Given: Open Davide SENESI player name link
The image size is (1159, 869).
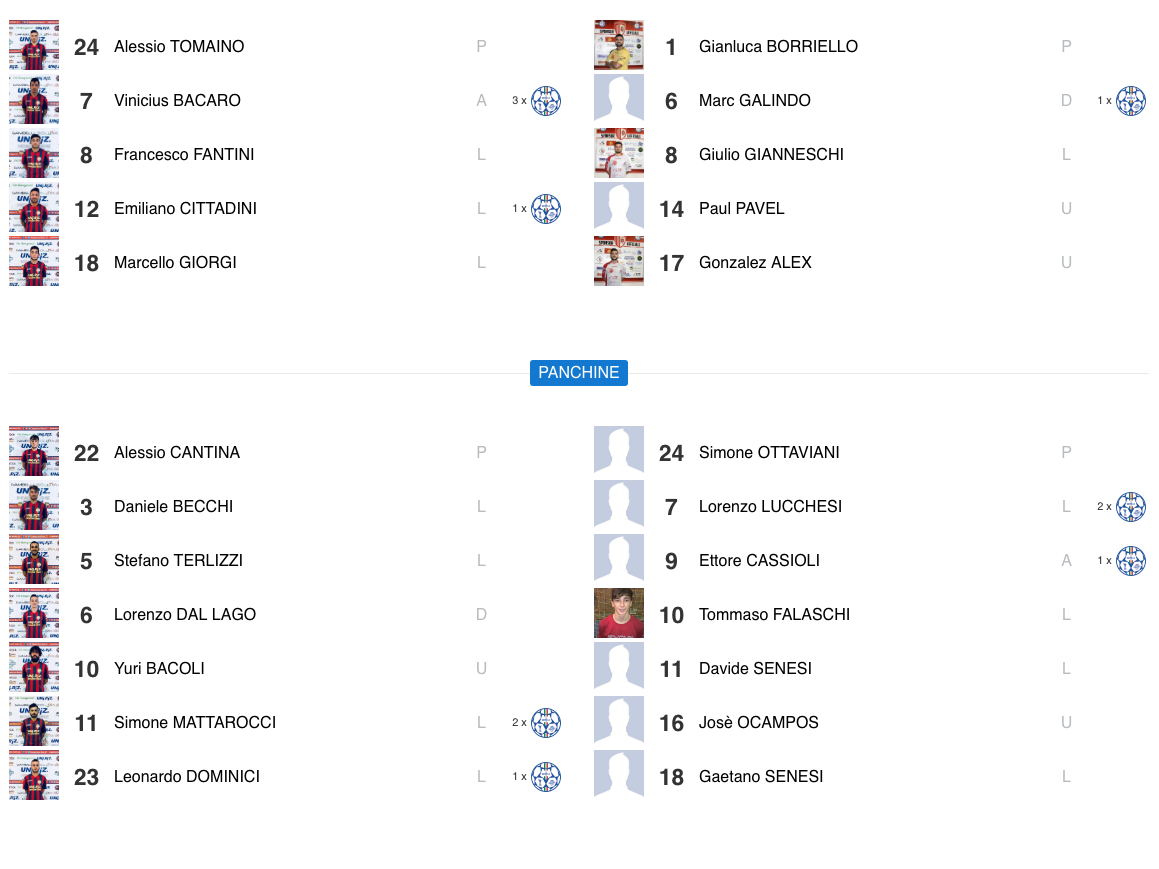Looking at the screenshot, I should point(755,669).
